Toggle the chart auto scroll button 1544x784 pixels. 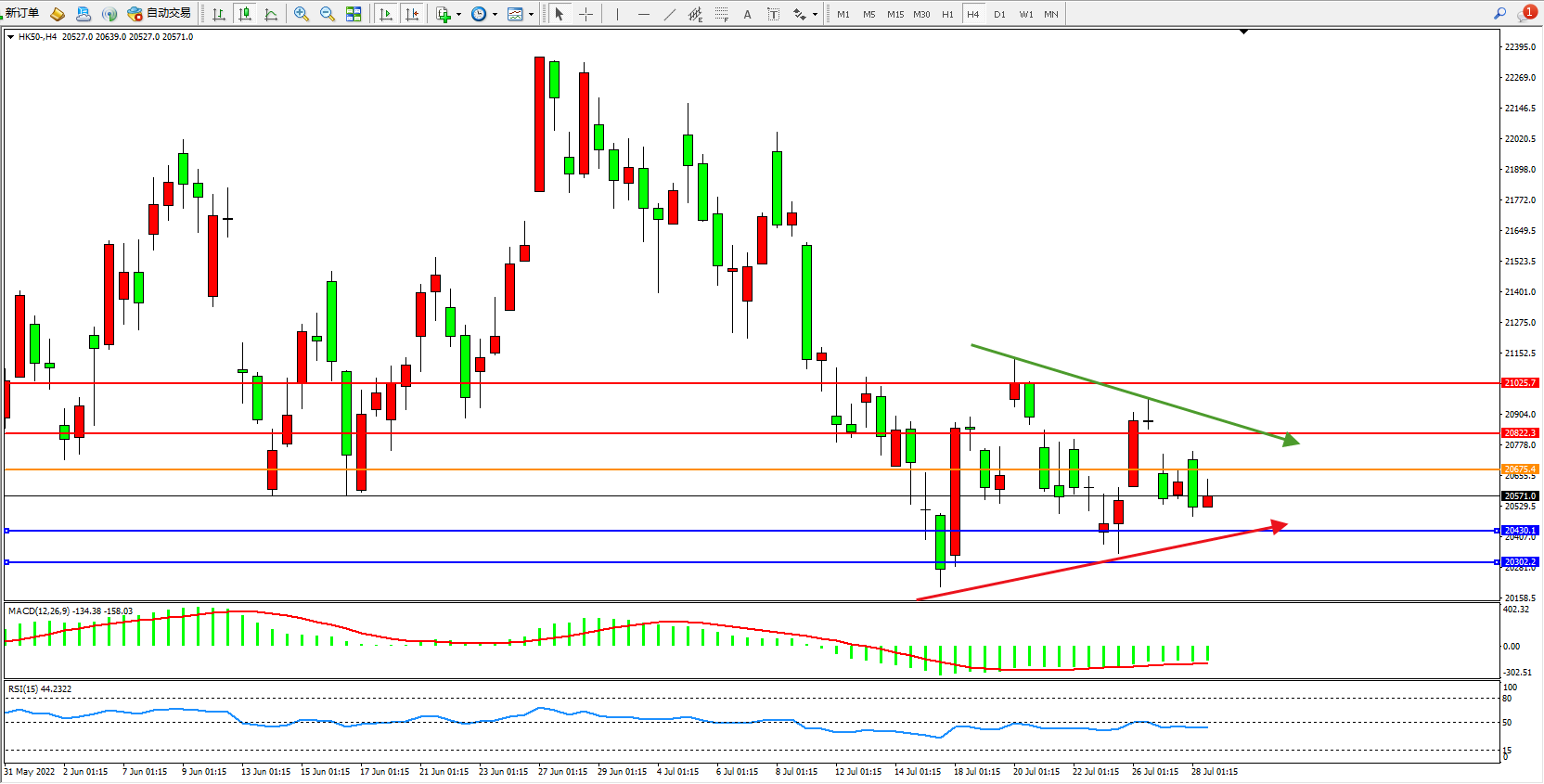386,14
